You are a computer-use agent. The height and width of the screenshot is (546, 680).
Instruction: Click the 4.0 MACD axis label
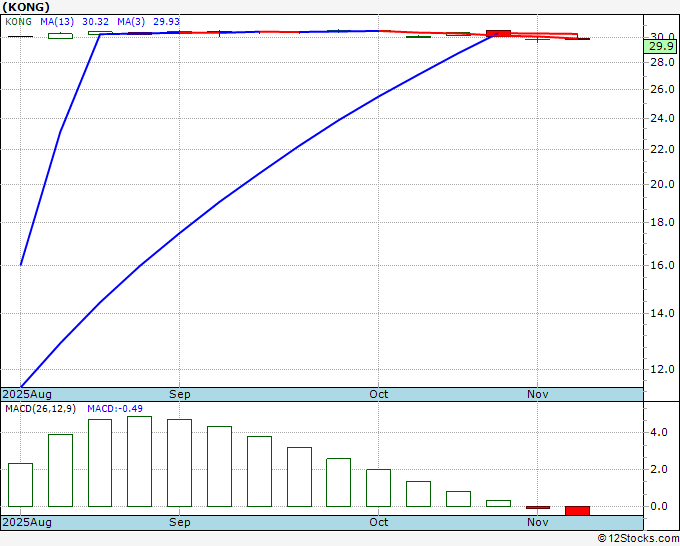coord(659,432)
